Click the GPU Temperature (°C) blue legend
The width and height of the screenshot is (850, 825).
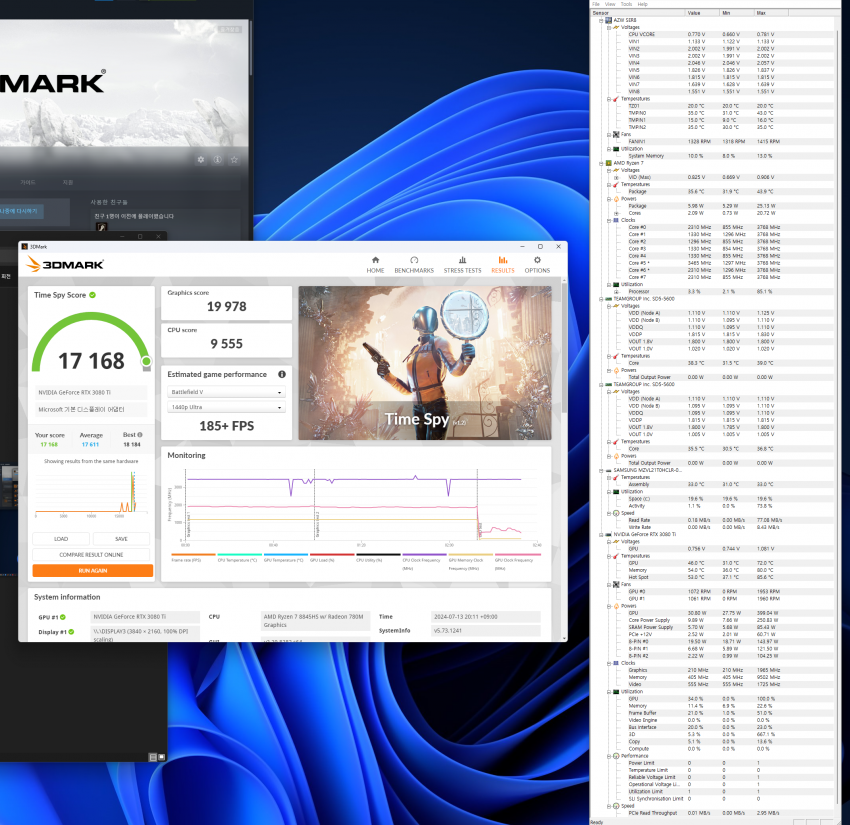tap(284, 559)
